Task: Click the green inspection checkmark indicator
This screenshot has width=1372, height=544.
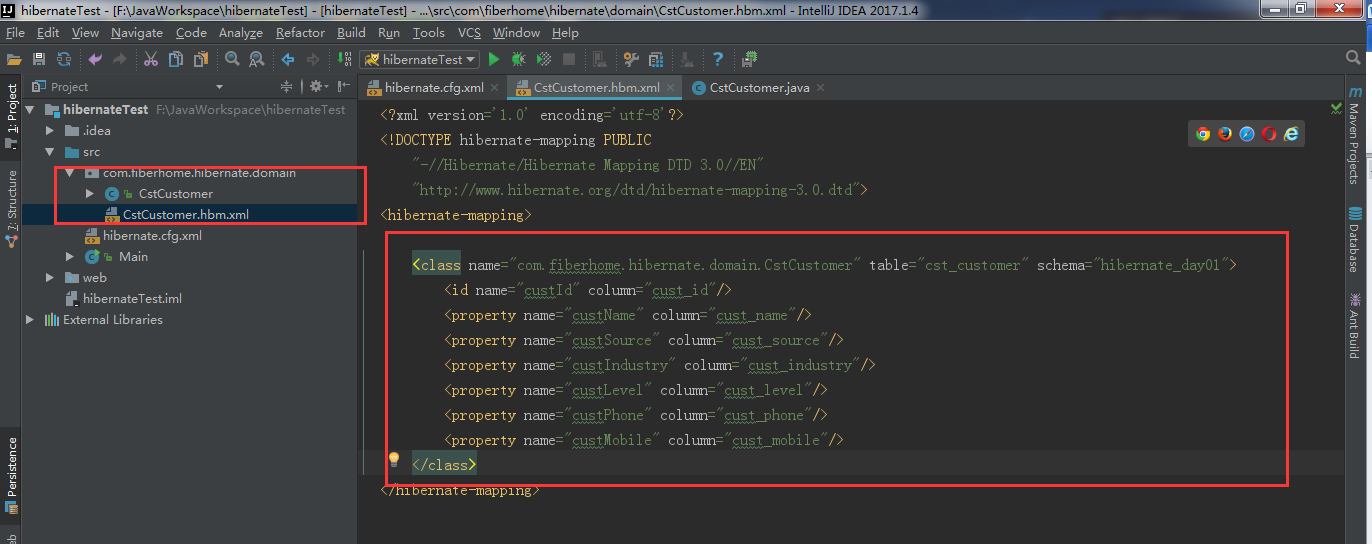Action: pyautogui.click(x=1337, y=107)
